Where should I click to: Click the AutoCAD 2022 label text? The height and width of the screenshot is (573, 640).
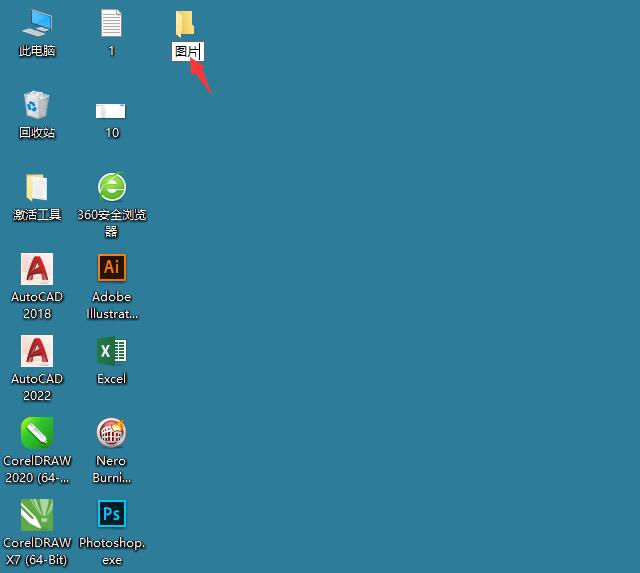point(37,387)
